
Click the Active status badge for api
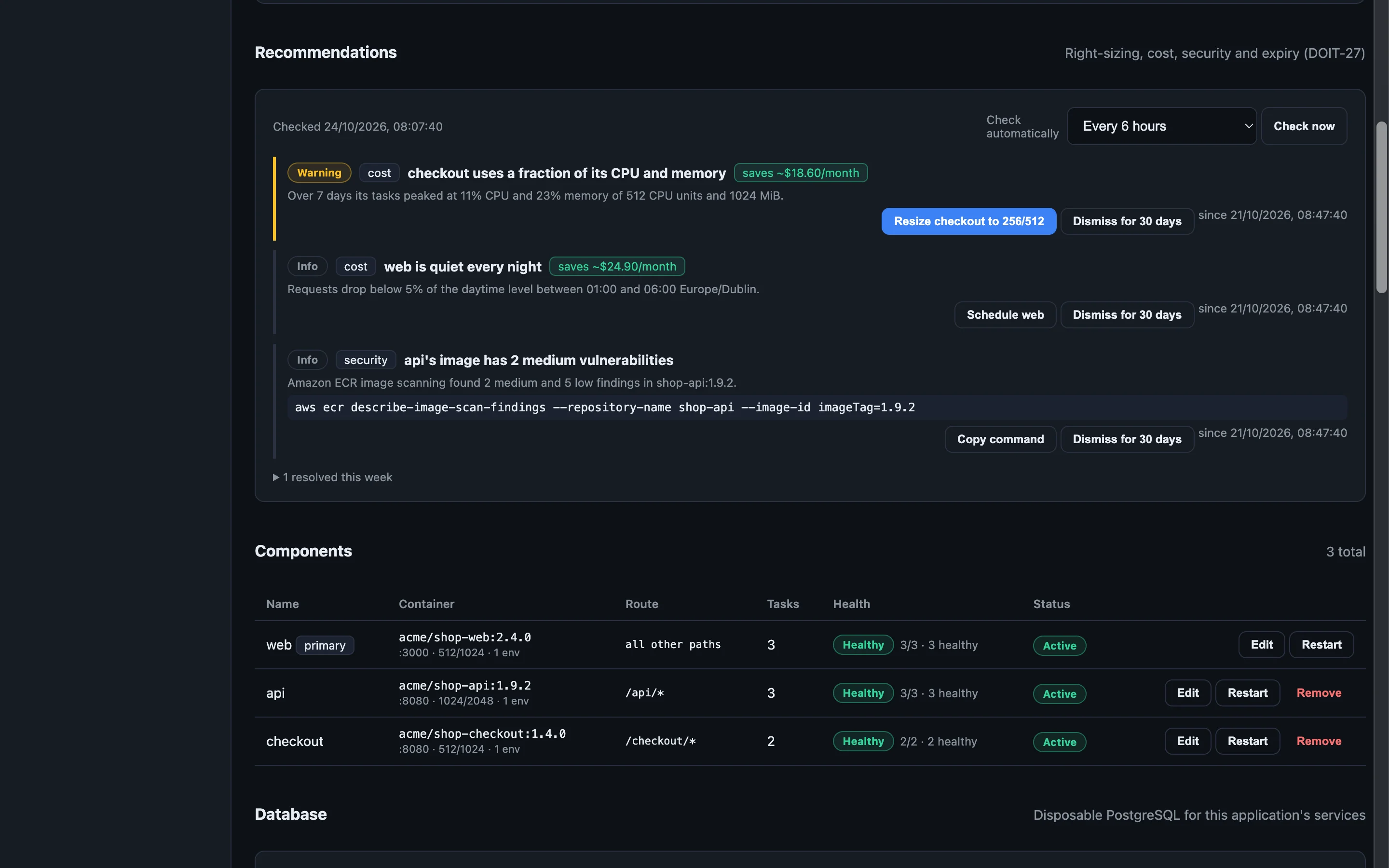pos(1060,694)
